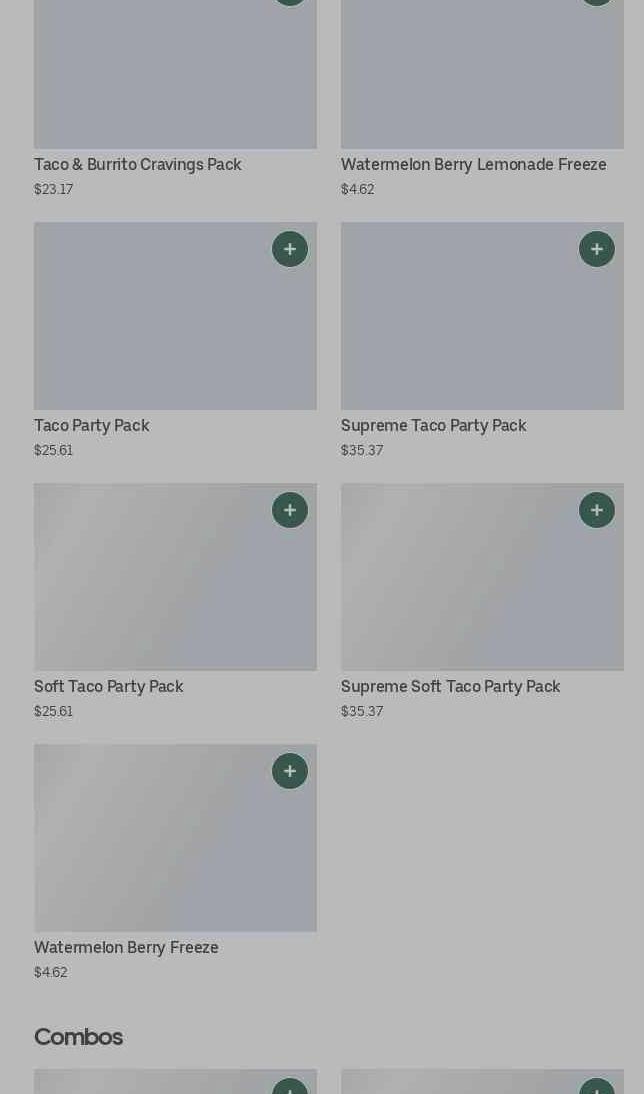
Task: Select the Watermelon Berry Freeze name
Action: pyautogui.click(x=126, y=947)
